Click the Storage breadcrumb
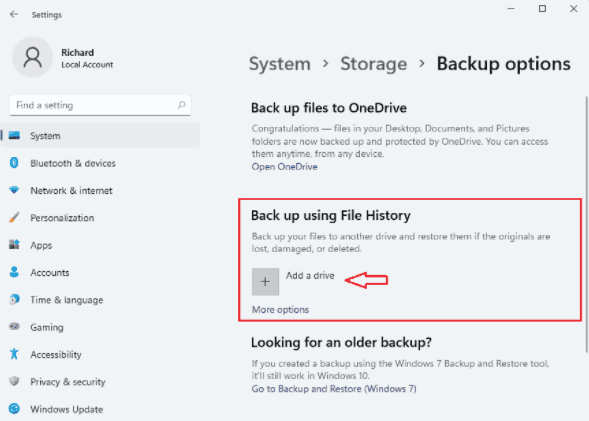Viewport: 589px width, 421px height. [x=373, y=63]
